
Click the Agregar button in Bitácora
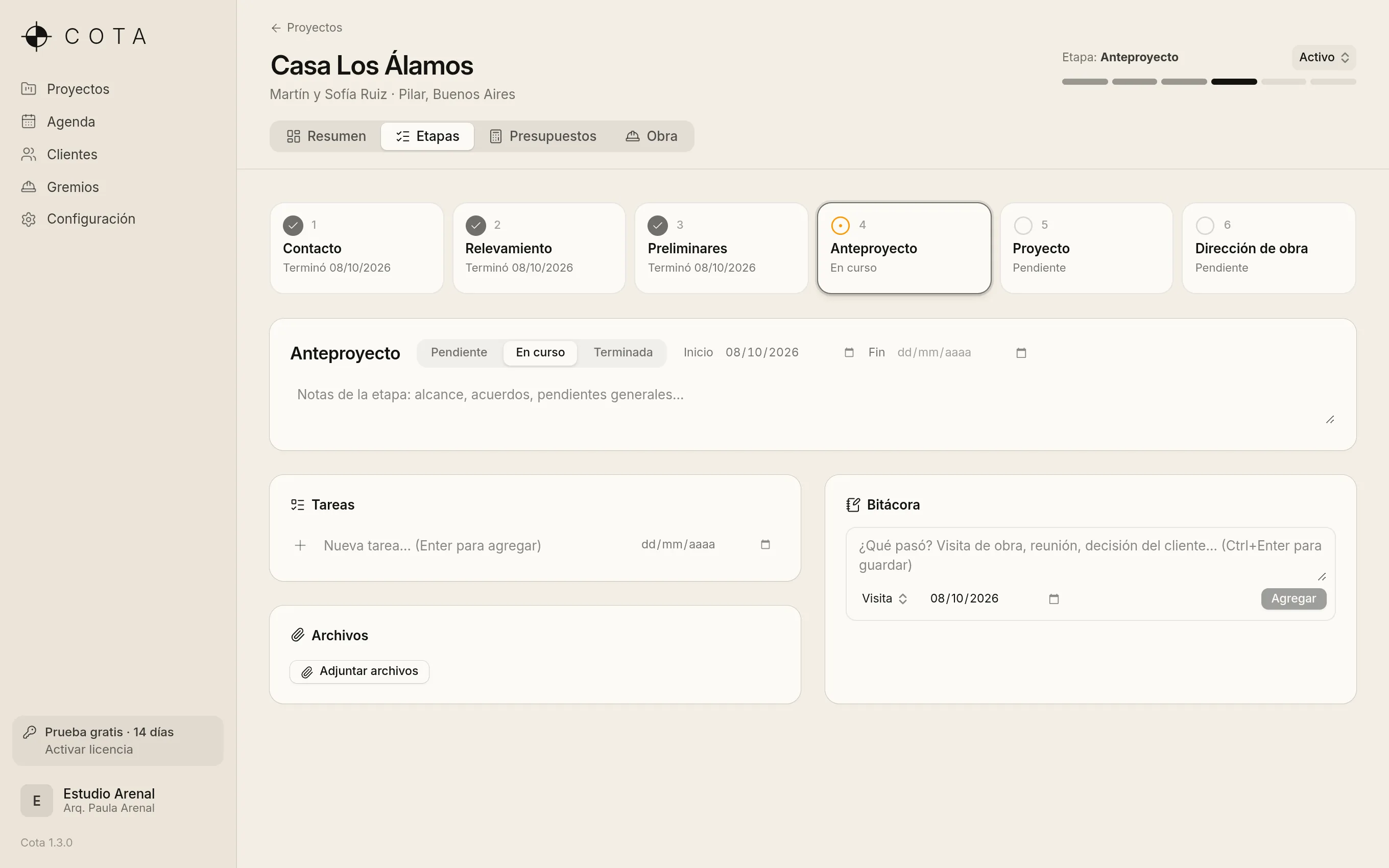coord(1294,599)
